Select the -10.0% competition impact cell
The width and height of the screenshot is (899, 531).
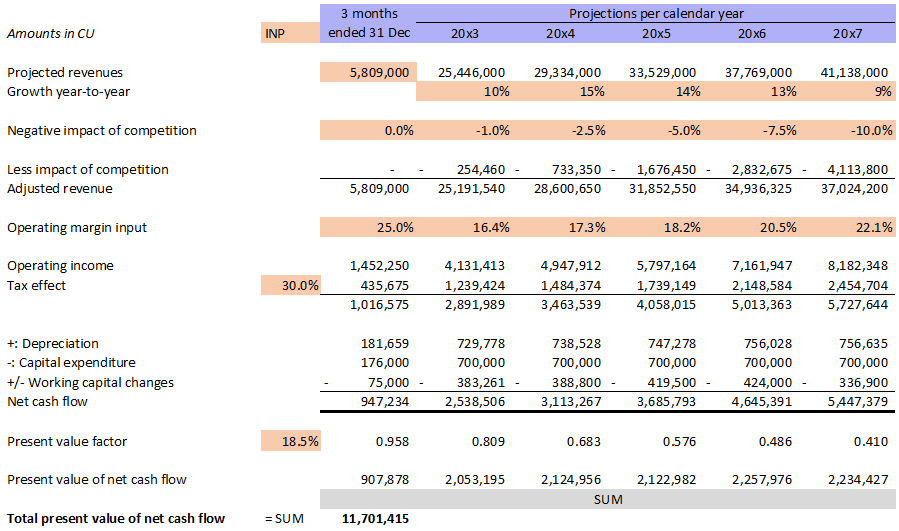point(848,131)
